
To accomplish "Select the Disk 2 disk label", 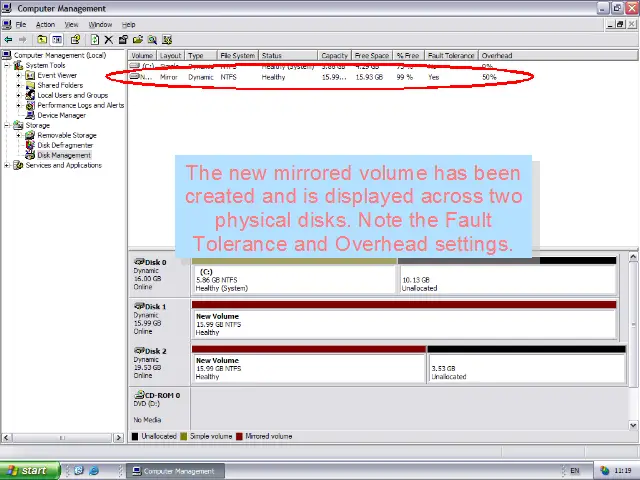I will coord(155,351).
